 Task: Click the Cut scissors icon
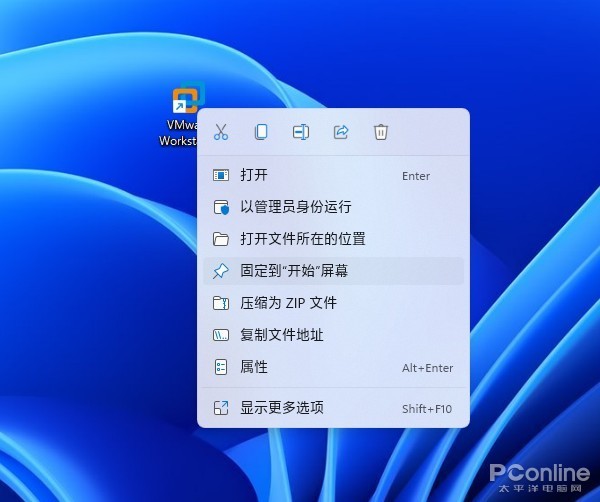click(x=221, y=132)
